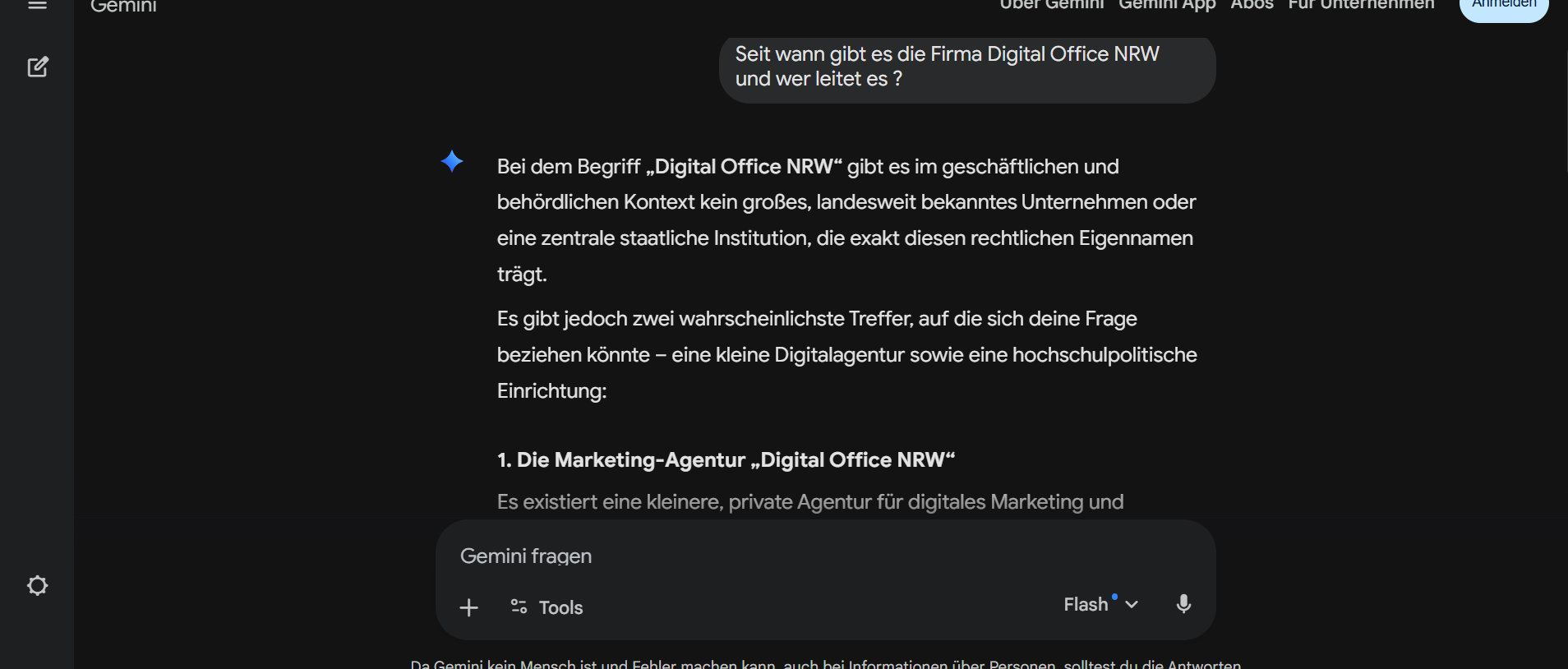Click the plus icon to add files

coord(468,607)
